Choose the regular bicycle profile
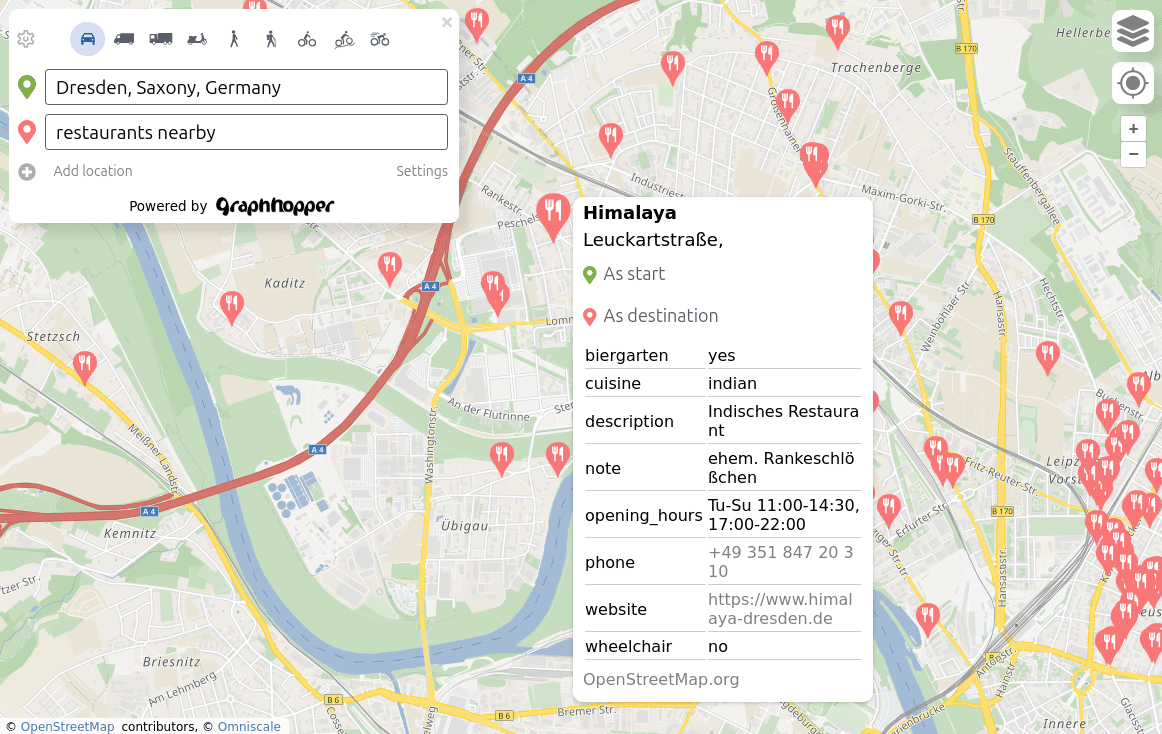The height and width of the screenshot is (734, 1162). (307, 39)
